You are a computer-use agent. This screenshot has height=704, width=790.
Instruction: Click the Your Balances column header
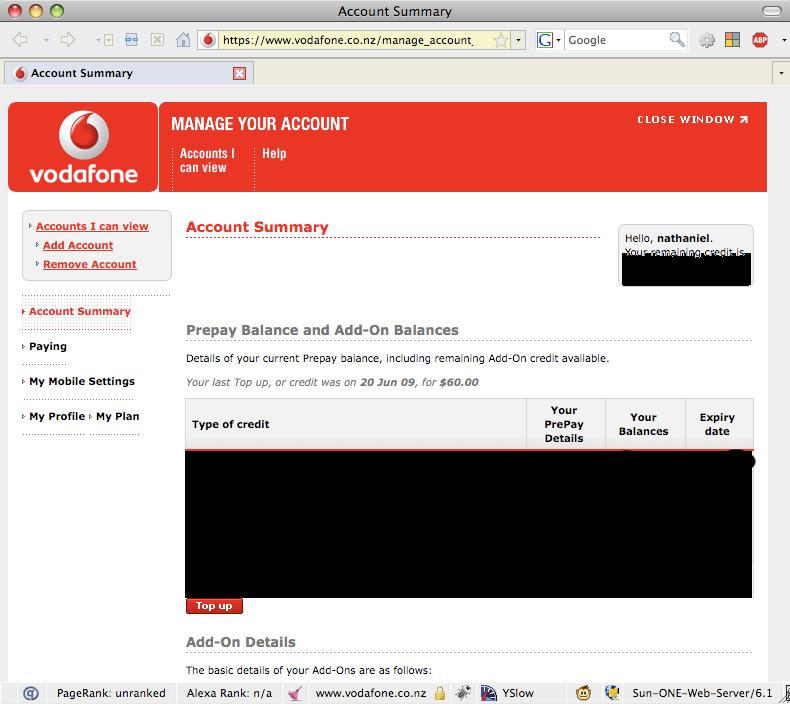(x=643, y=424)
